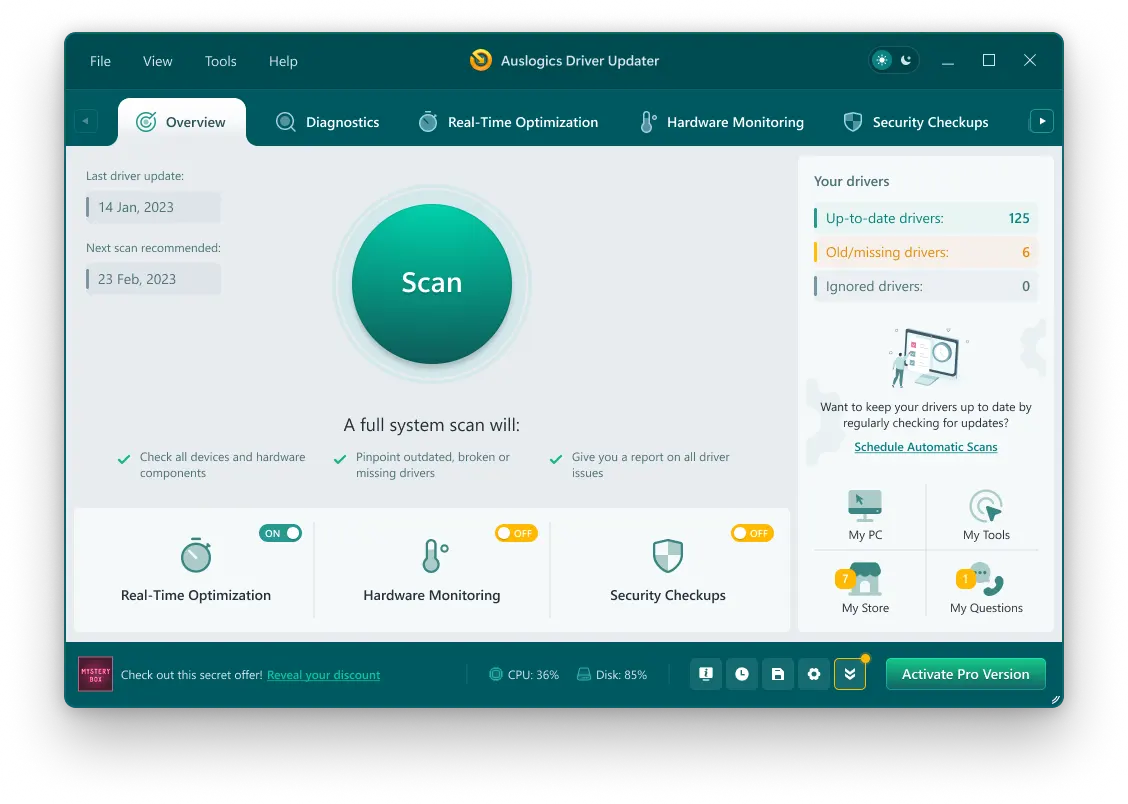Click the thermometer icon on Hardware Monitoring tab
1128x804 pixels.
coord(647,122)
